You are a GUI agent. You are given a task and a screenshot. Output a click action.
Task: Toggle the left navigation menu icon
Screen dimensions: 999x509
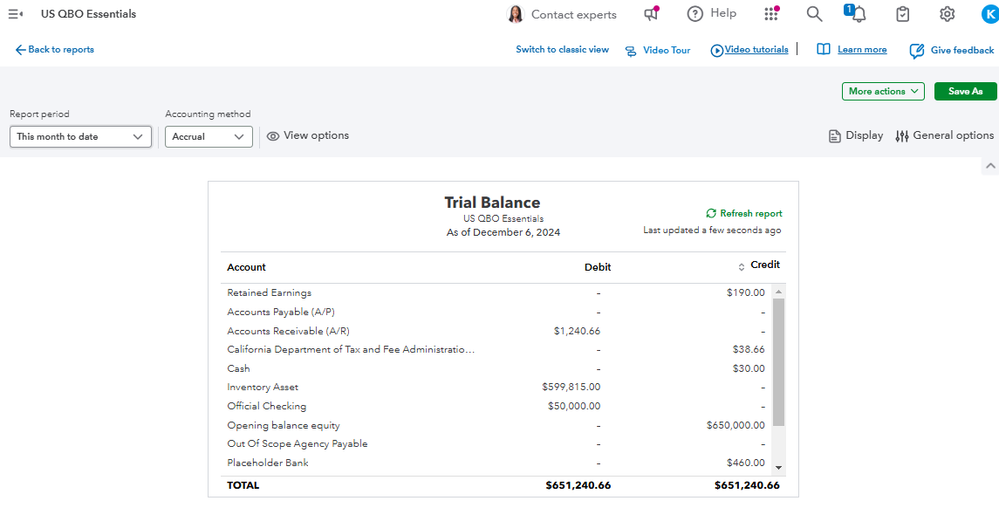[x=15, y=14]
